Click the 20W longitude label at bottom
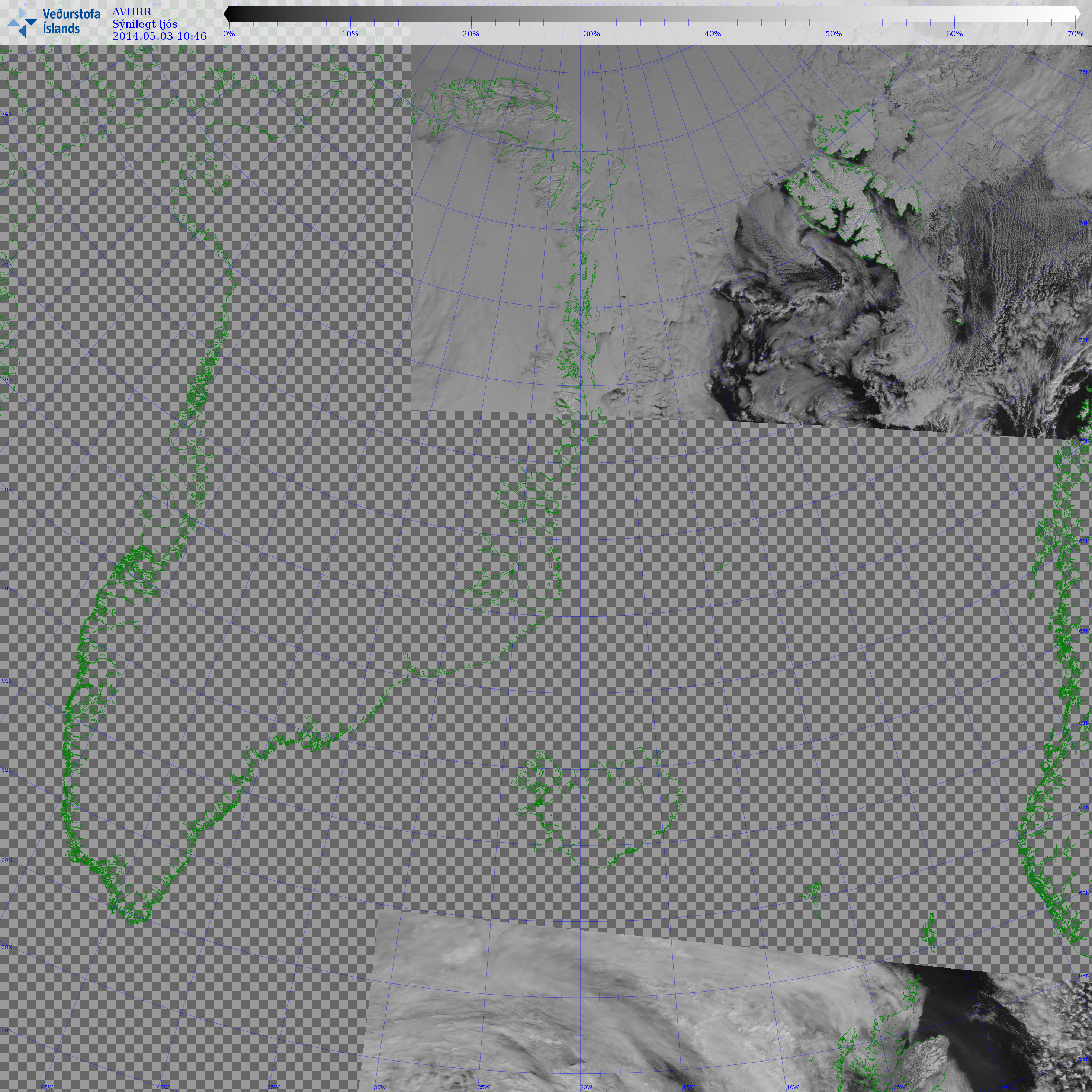This screenshot has height=1092, width=1092. [x=586, y=1087]
